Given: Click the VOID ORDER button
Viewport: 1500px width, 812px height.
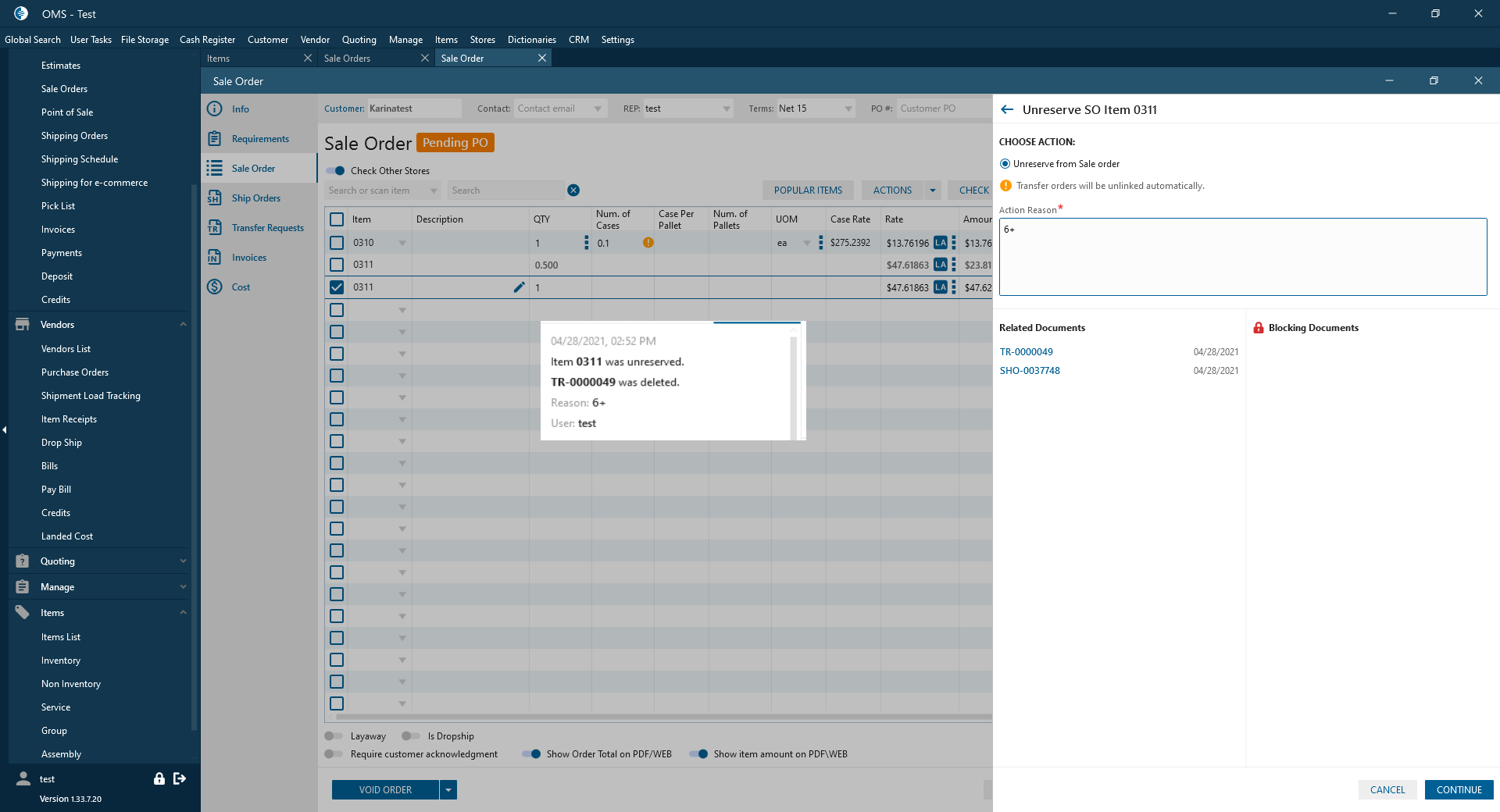Looking at the screenshot, I should pos(386,790).
